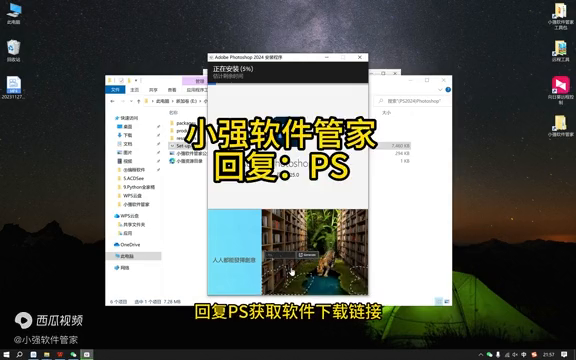Sort files by 名称 column header
This screenshot has width=576, height=360.
[173, 113]
